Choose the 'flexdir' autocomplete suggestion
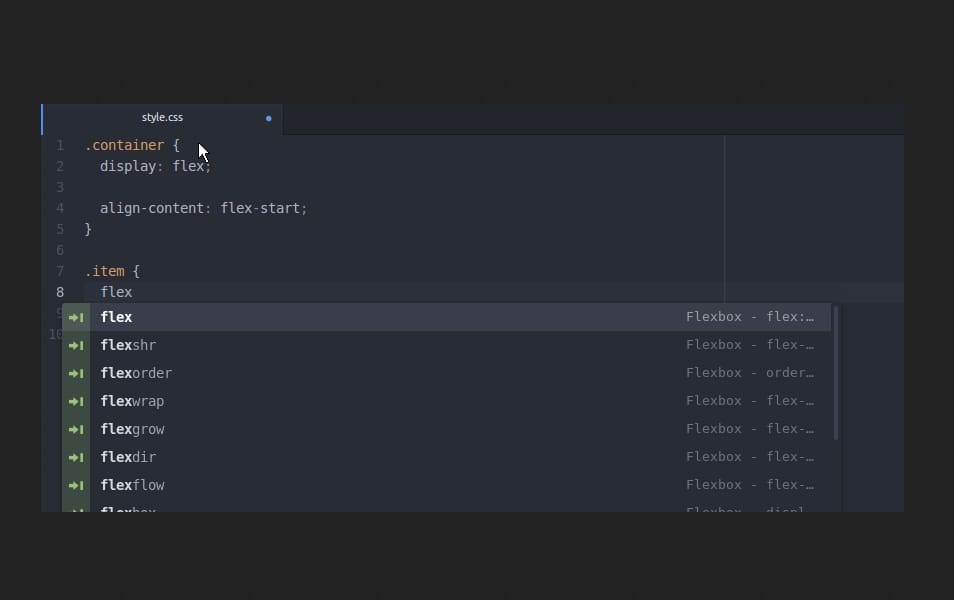 [x=447, y=457]
